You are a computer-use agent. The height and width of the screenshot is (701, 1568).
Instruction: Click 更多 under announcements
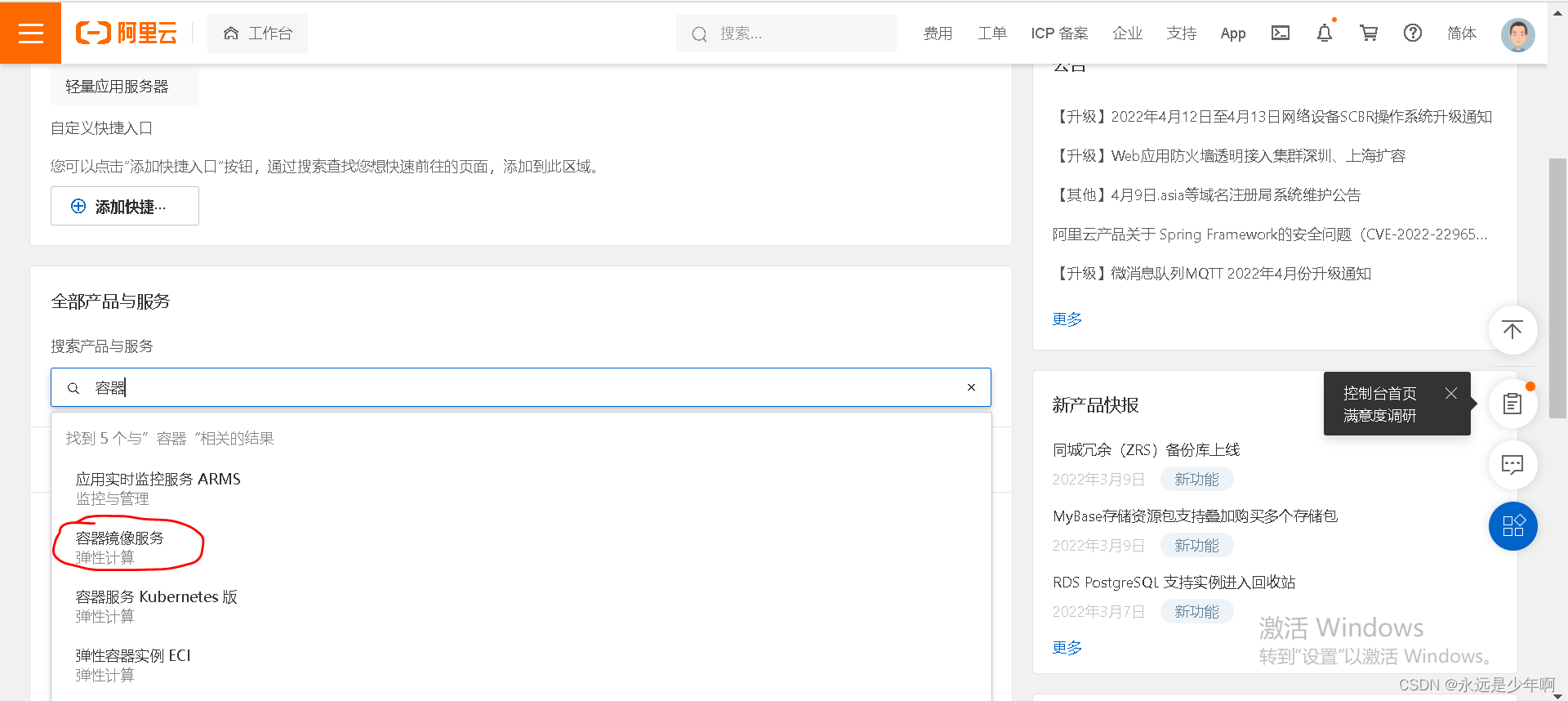[x=1067, y=319]
